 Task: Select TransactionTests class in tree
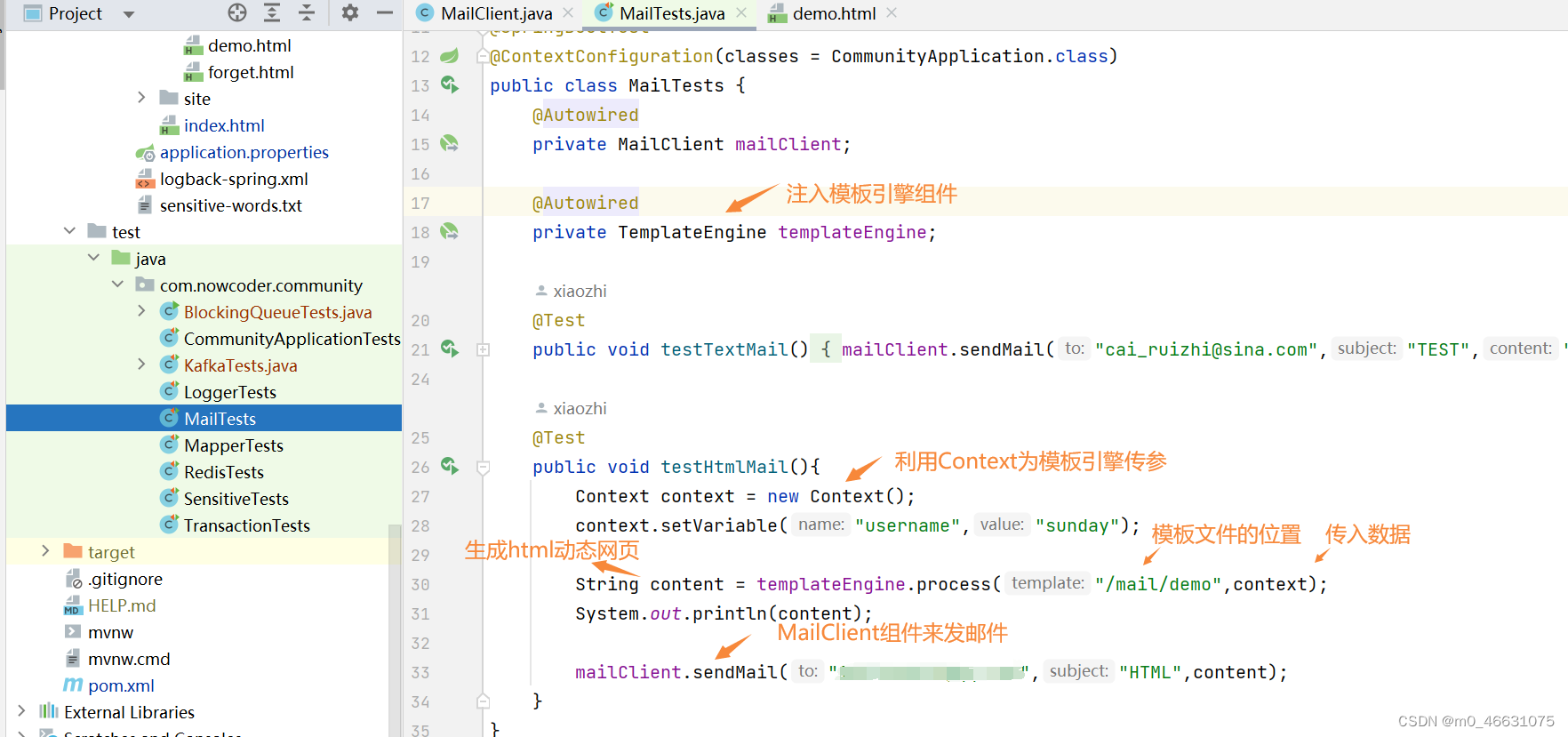point(247,525)
